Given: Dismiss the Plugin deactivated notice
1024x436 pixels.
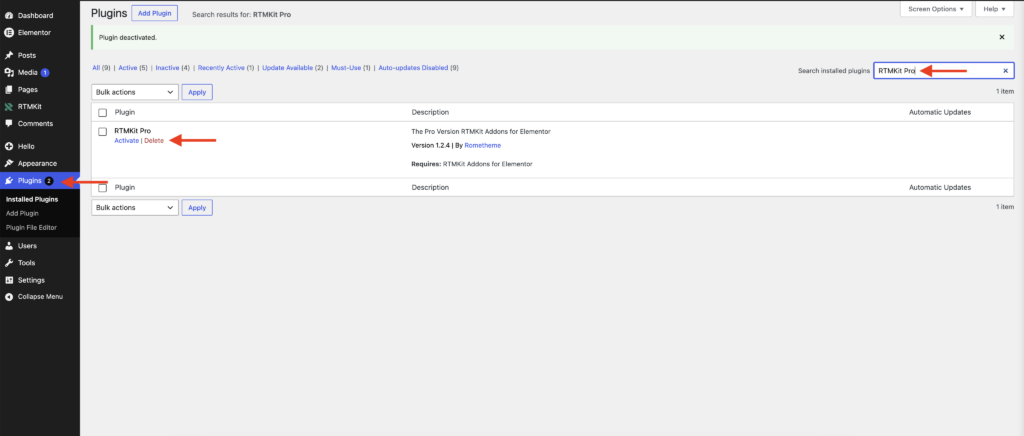Looking at the screenshot, I should click(x=1002, y=37).
